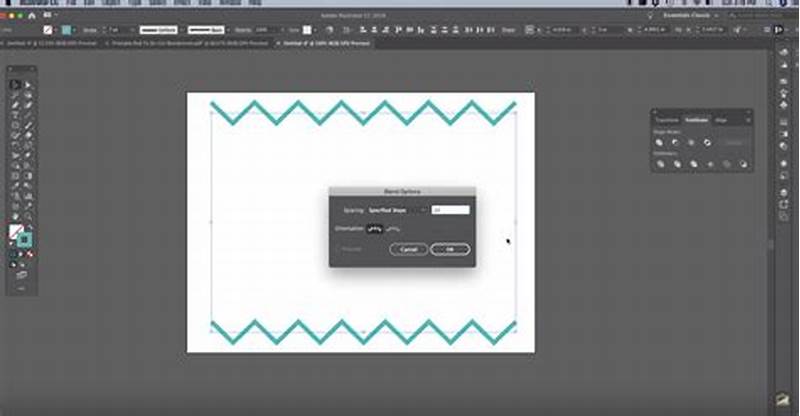Viewport: 800px width, 416px height.
Task: Select the Zoom tool in toolbar
Action: [x=28, y=216]
